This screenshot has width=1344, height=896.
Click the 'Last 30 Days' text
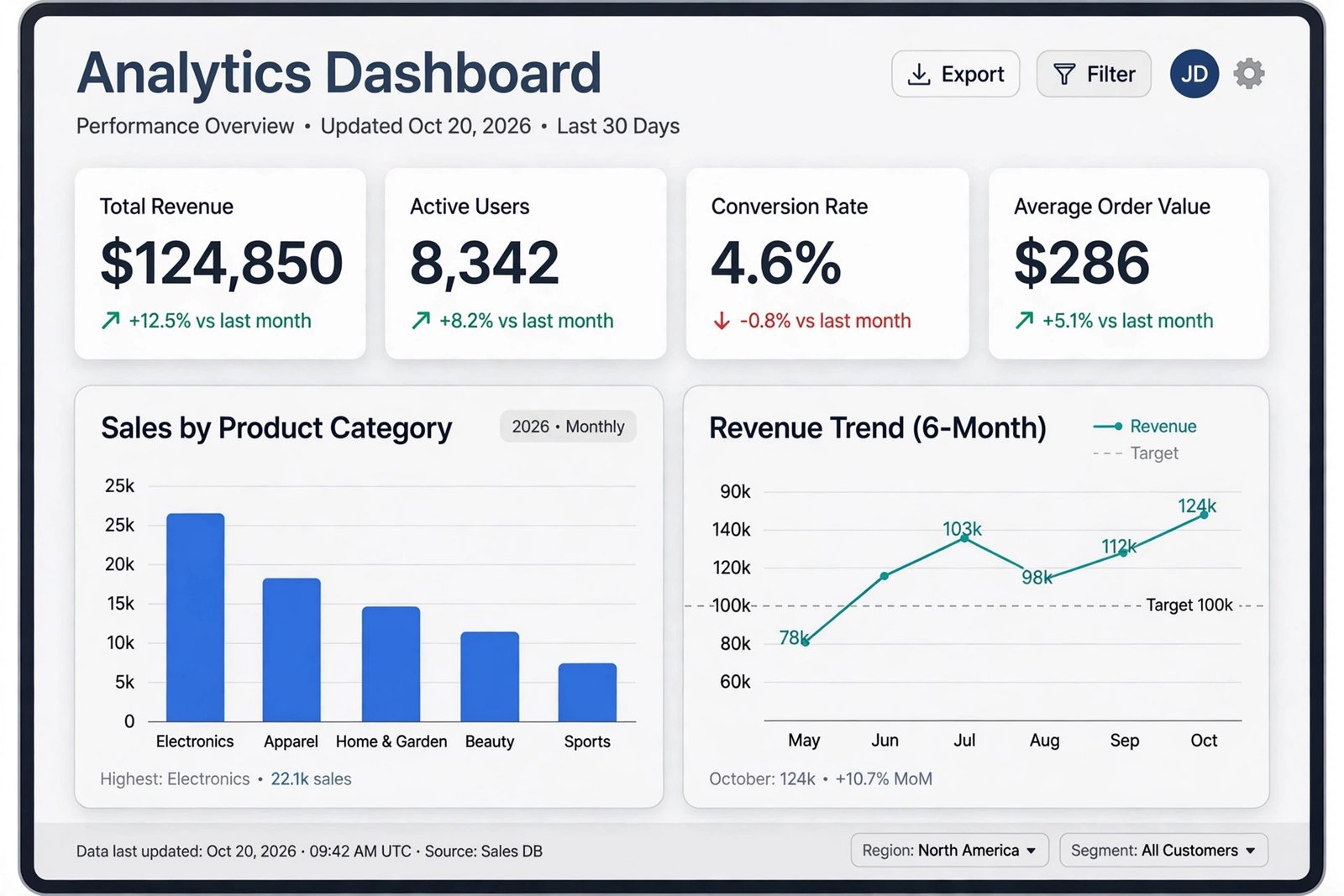pyautogui.click(x=618, y=126)
